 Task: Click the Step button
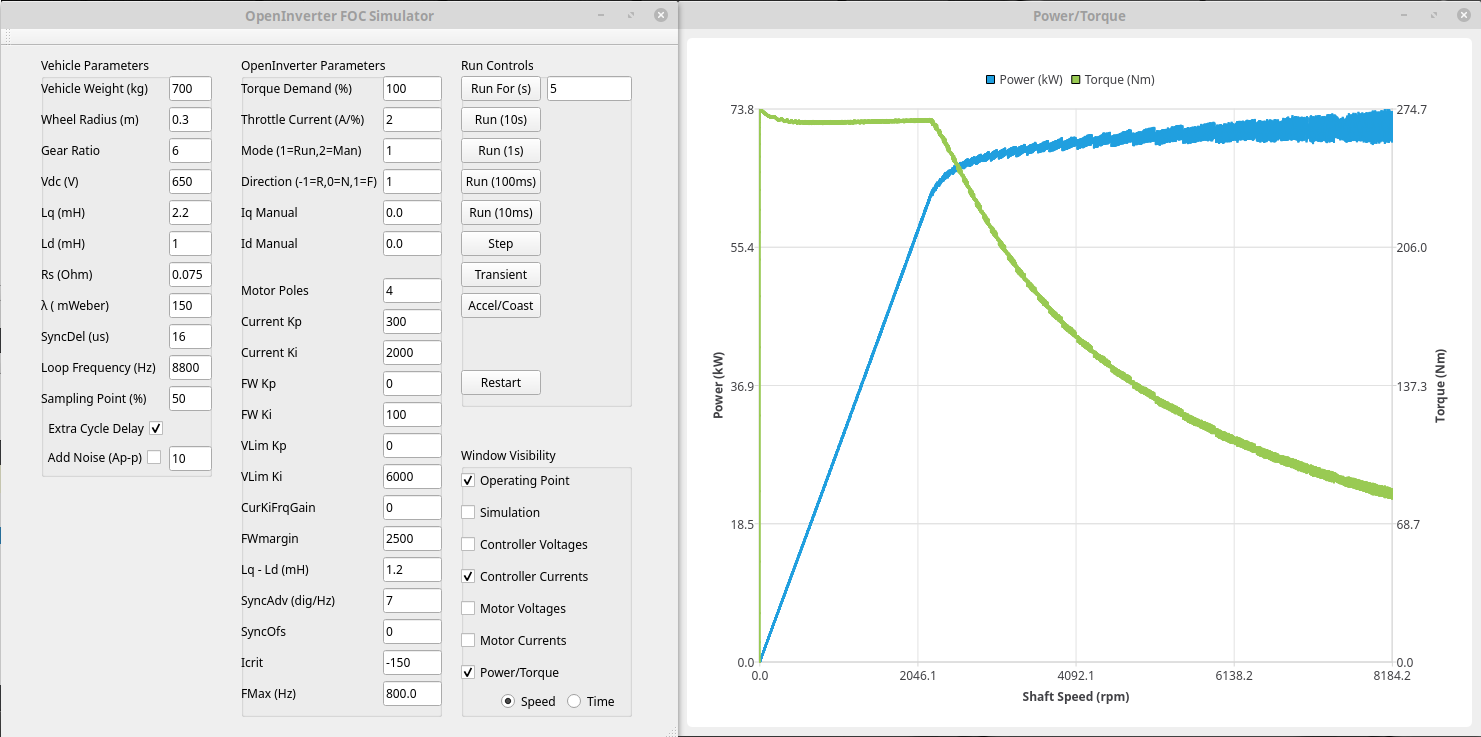[x=500, y=243]
